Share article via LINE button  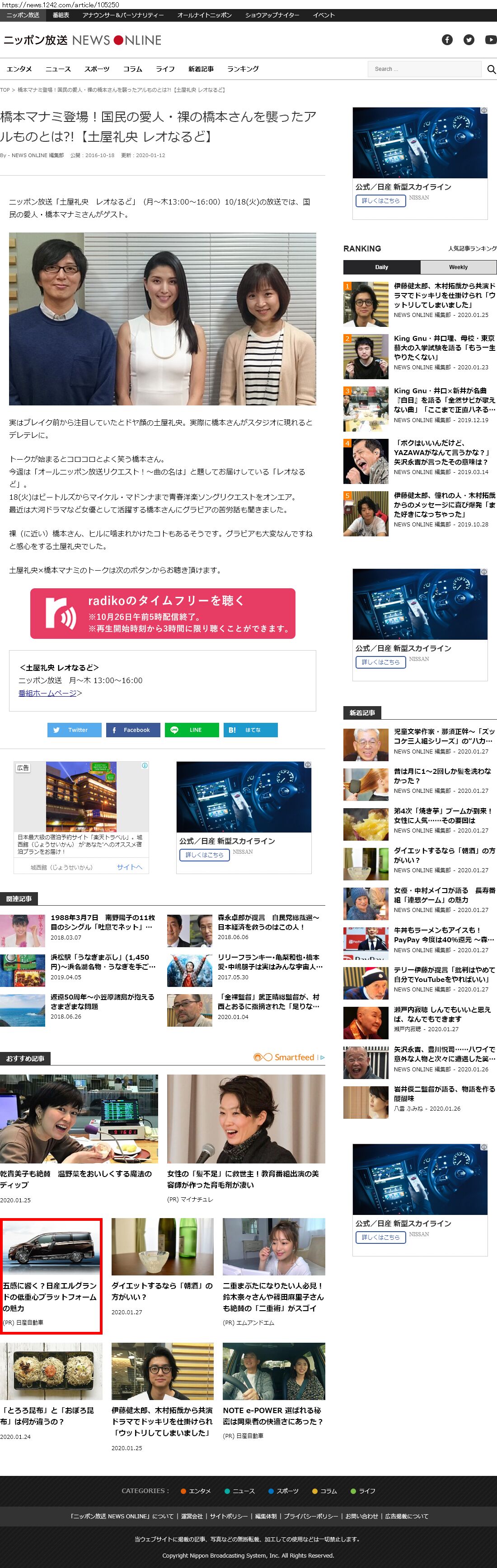[x=191, y=730]
